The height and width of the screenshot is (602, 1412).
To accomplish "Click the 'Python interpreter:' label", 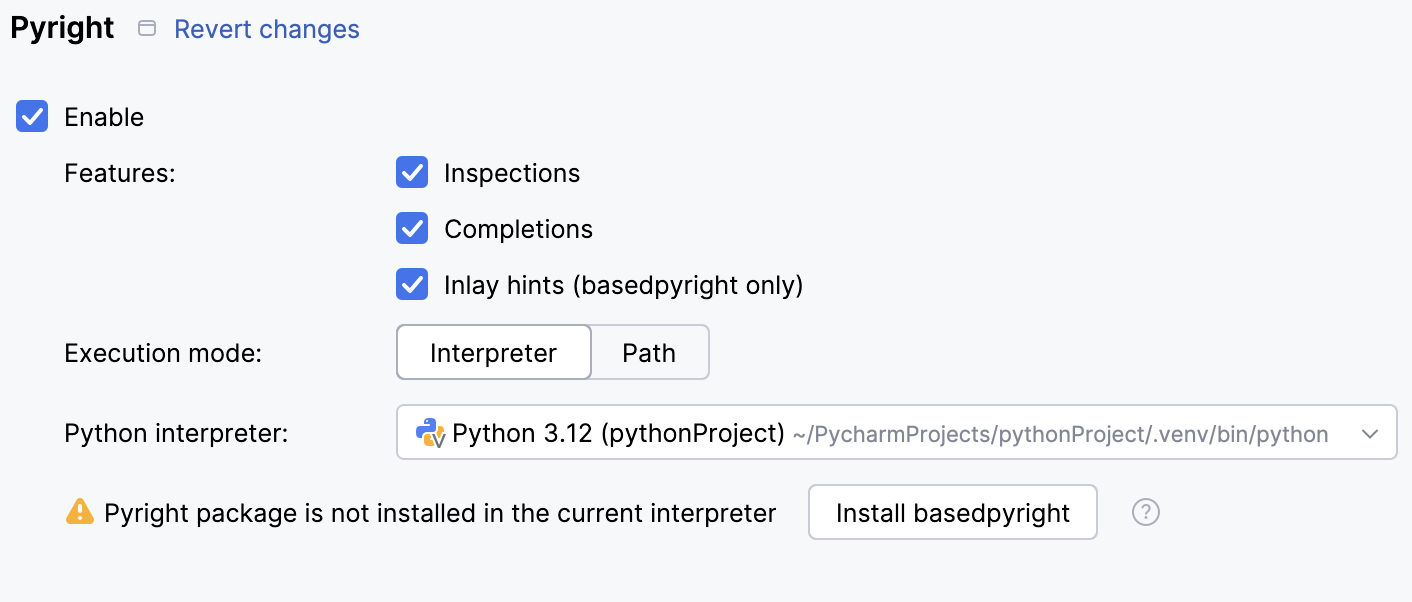I will click(x=176, y=433).
